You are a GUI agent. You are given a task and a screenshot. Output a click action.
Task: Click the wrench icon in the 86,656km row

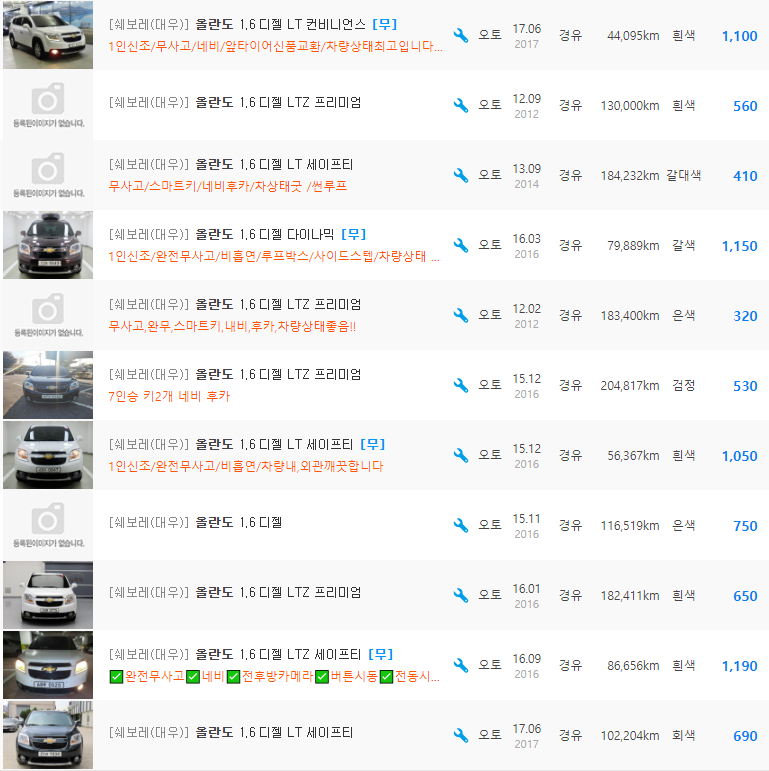click(461, 665)
